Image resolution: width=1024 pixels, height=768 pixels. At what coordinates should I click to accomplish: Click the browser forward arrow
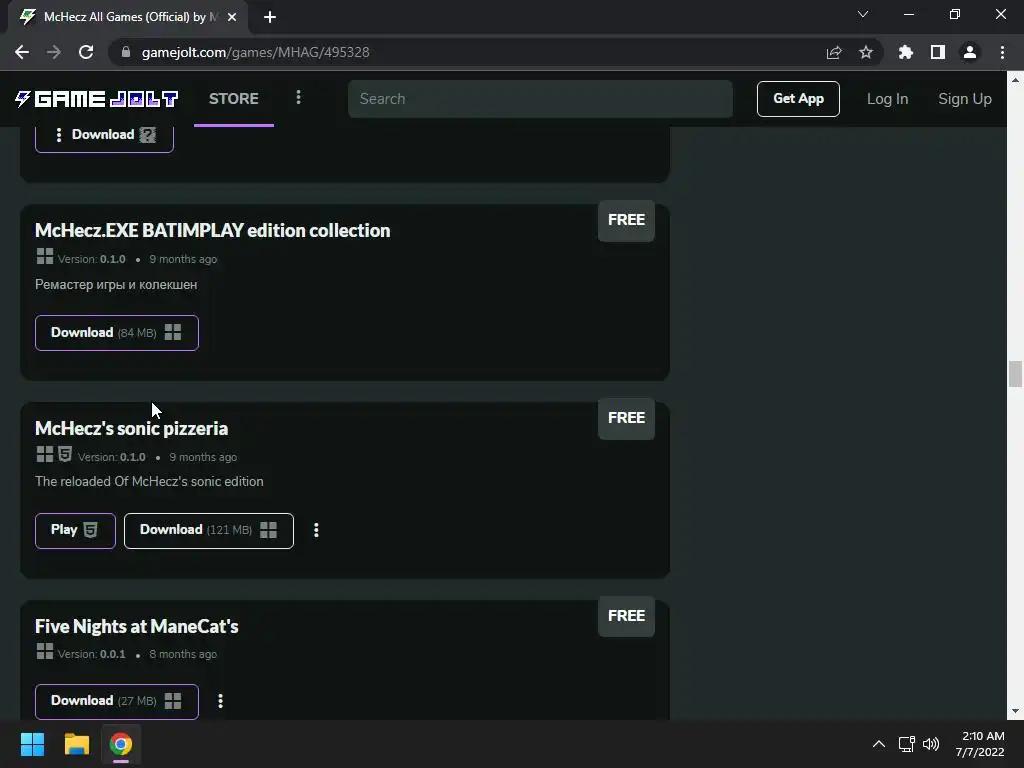pyautogui.click(x=54, y=52)
